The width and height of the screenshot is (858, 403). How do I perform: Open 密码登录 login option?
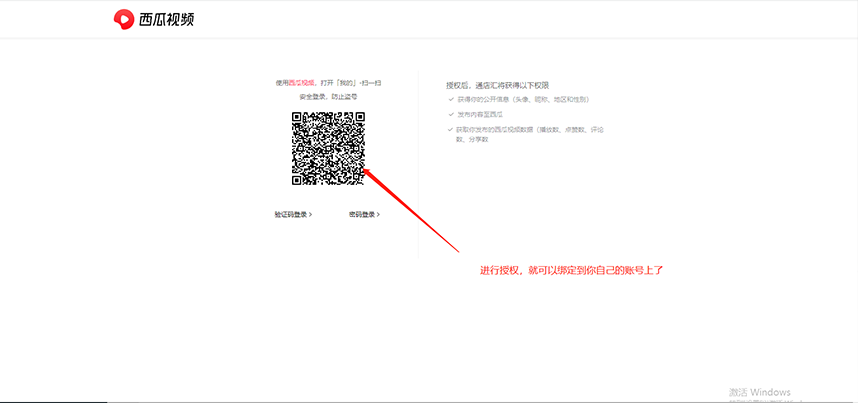[x=364, y=215]
